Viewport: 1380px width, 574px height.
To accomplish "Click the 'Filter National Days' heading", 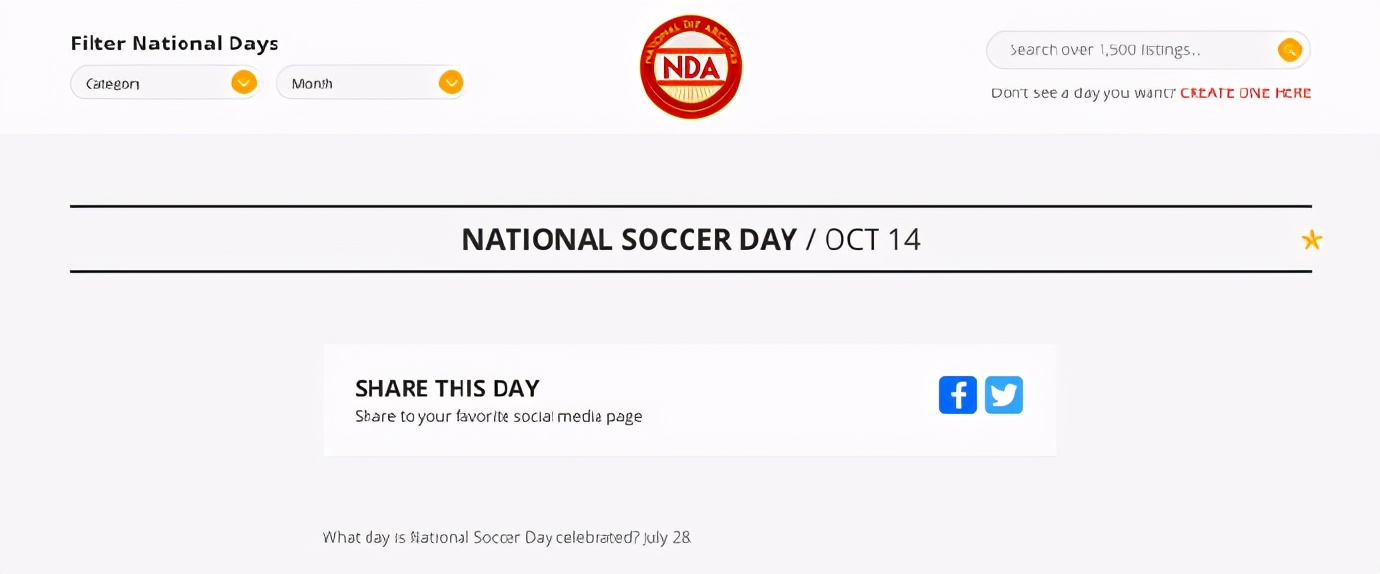I will tap(174, 43).
